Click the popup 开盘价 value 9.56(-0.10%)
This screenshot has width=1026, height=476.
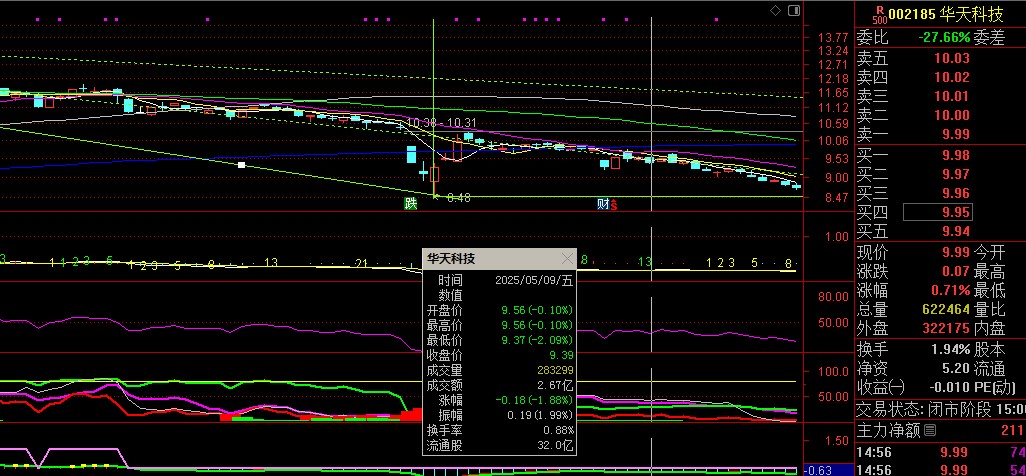click(537, 310)
